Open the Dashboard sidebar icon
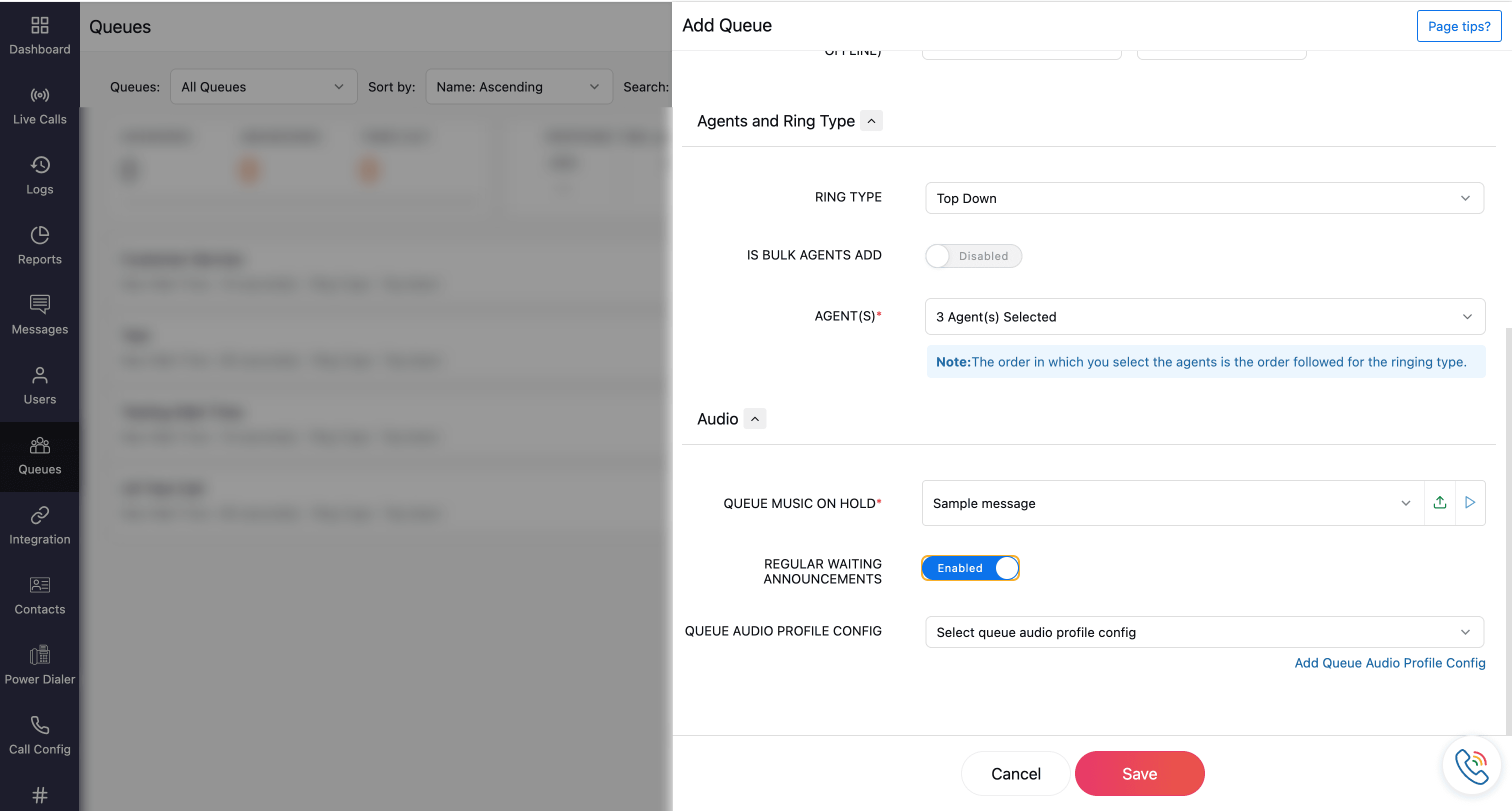 click(39, 26)
